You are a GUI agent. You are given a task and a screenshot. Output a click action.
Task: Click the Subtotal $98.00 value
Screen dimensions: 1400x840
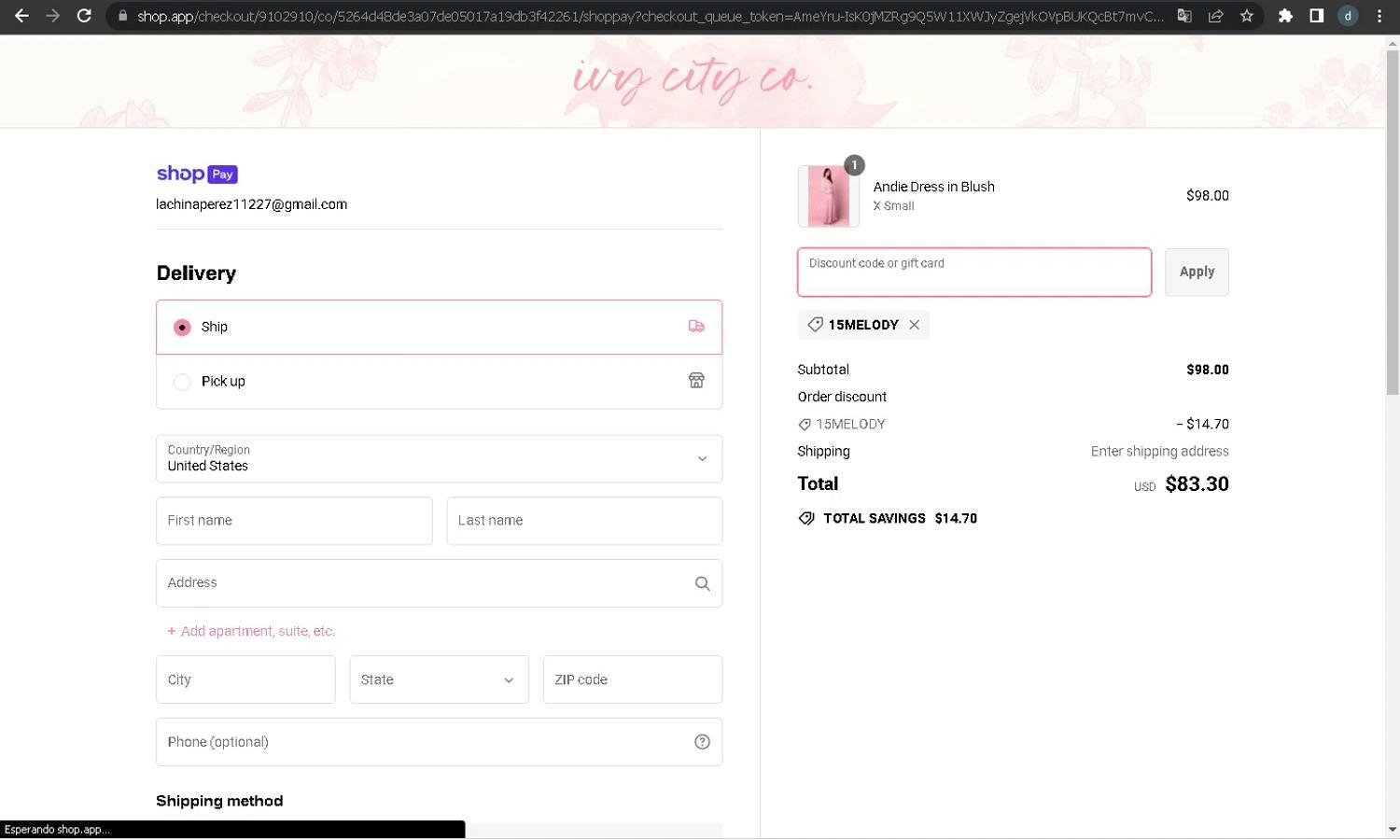[1208, 370]
